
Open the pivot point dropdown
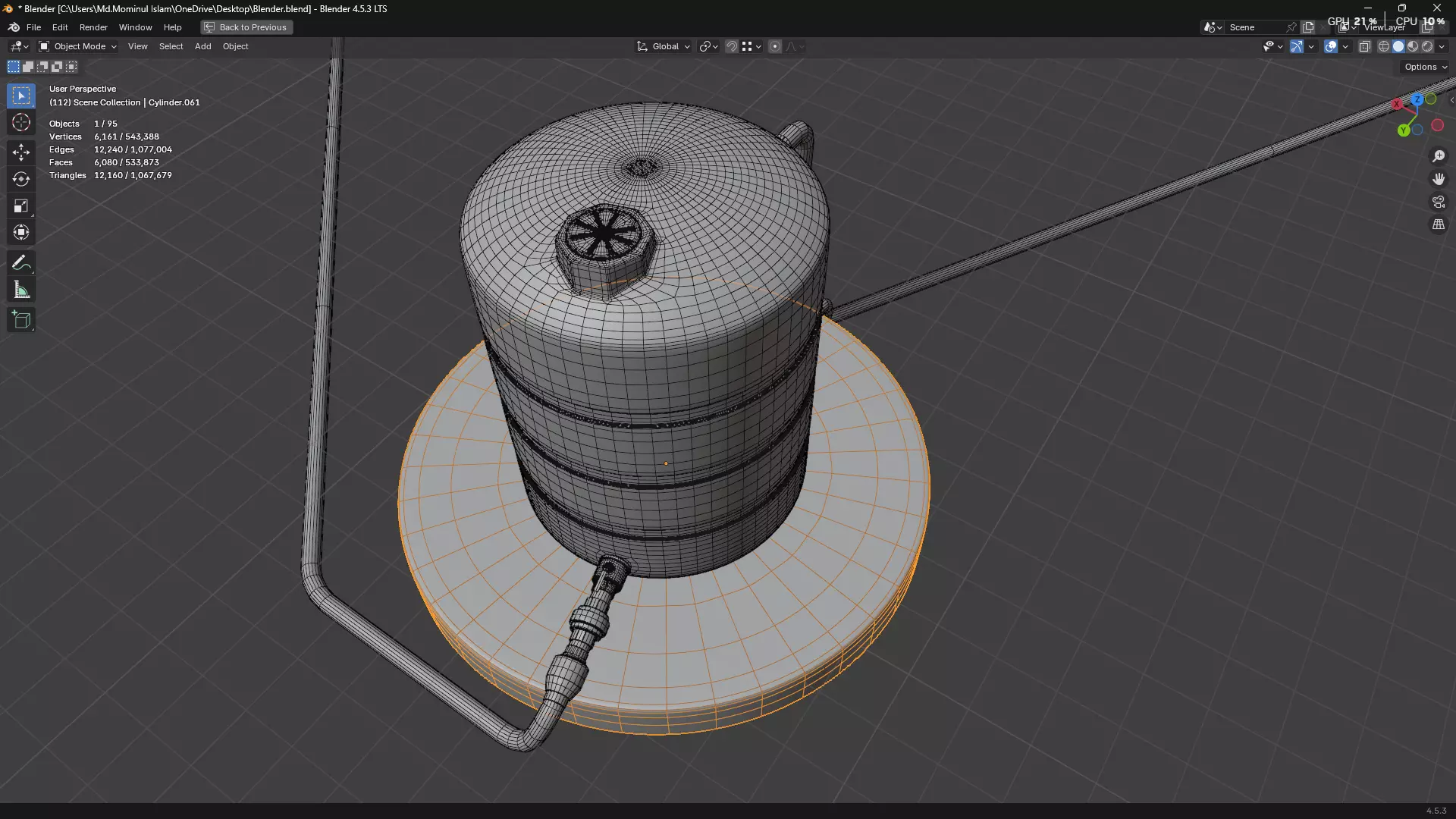coord(708,46)
